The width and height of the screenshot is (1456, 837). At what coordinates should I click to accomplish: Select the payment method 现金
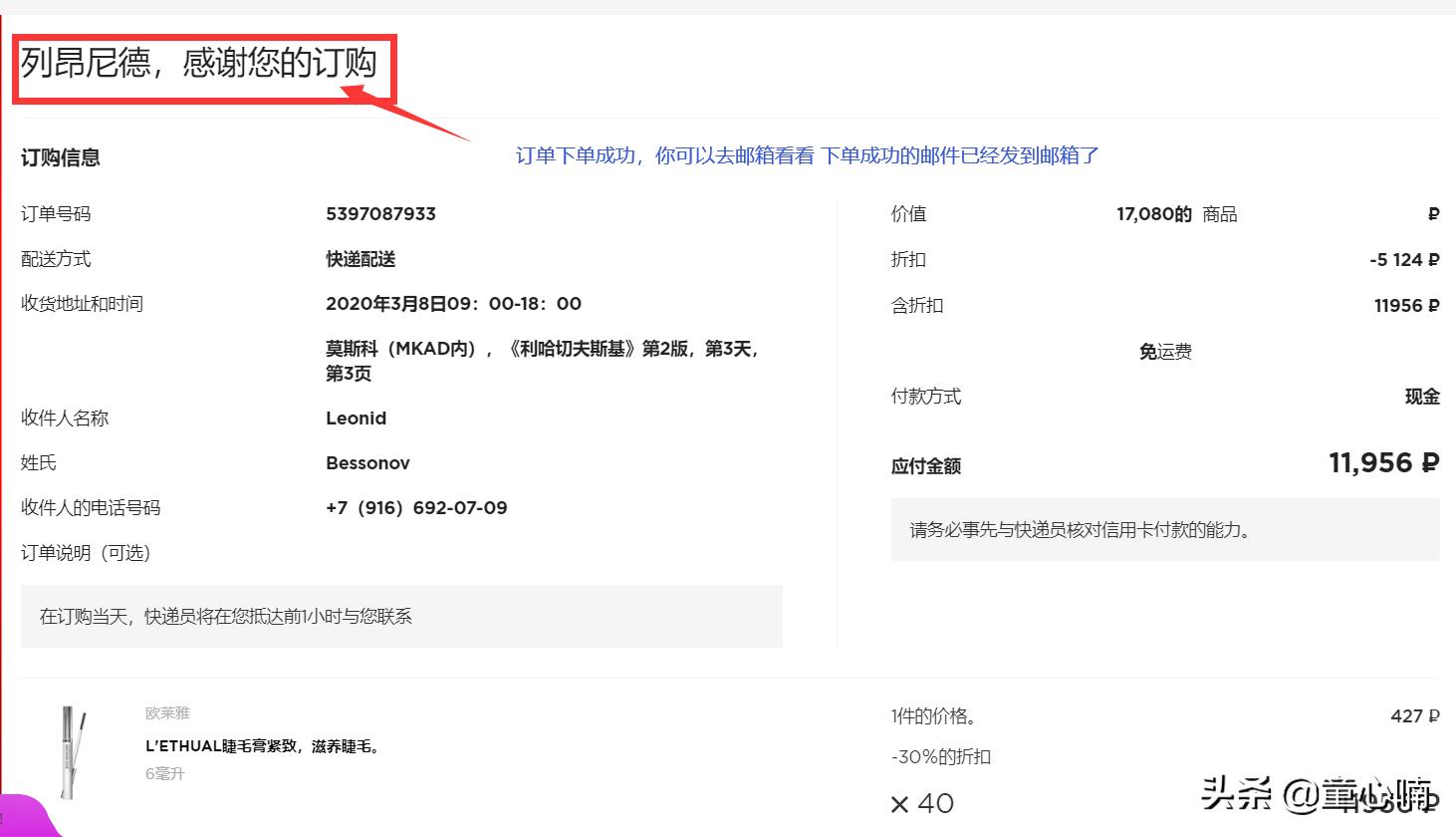pyautogui.click(x=1424, y=396)
